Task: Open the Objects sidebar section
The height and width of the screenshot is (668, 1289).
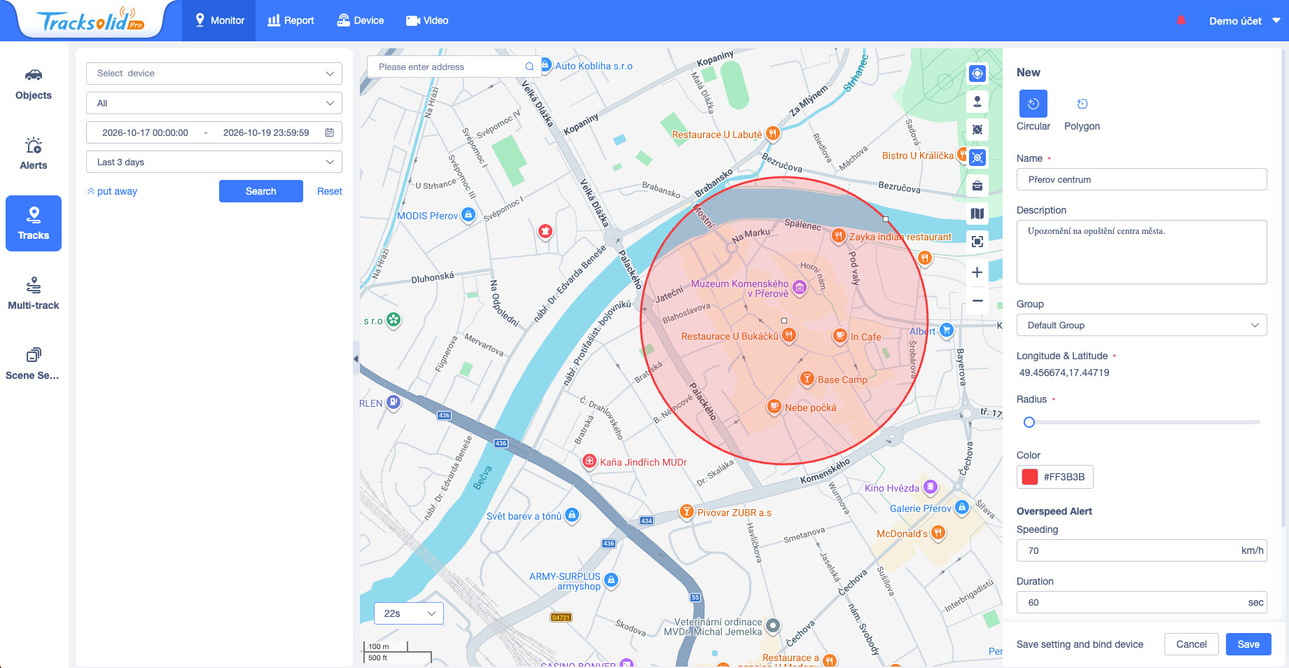Action: (x=33, y=84)
